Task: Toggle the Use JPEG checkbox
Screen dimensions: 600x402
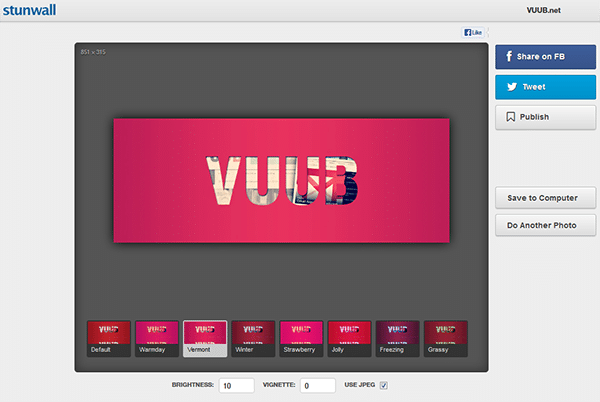Action: point(383,385)
